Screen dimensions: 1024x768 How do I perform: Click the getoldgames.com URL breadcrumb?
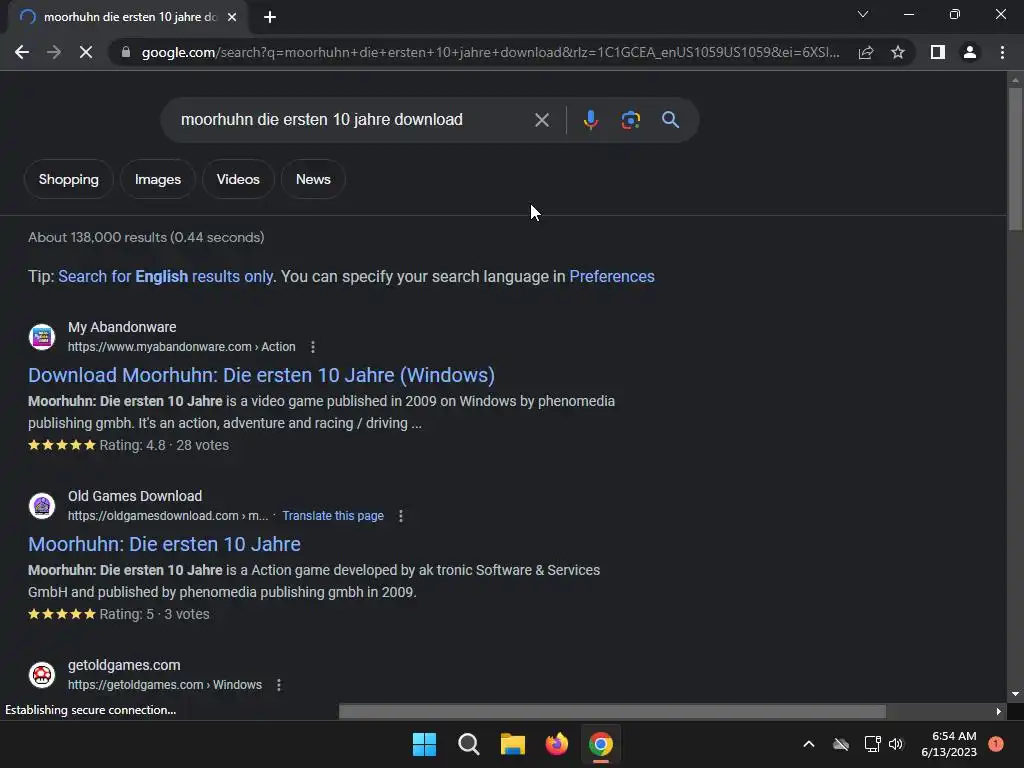165,685
